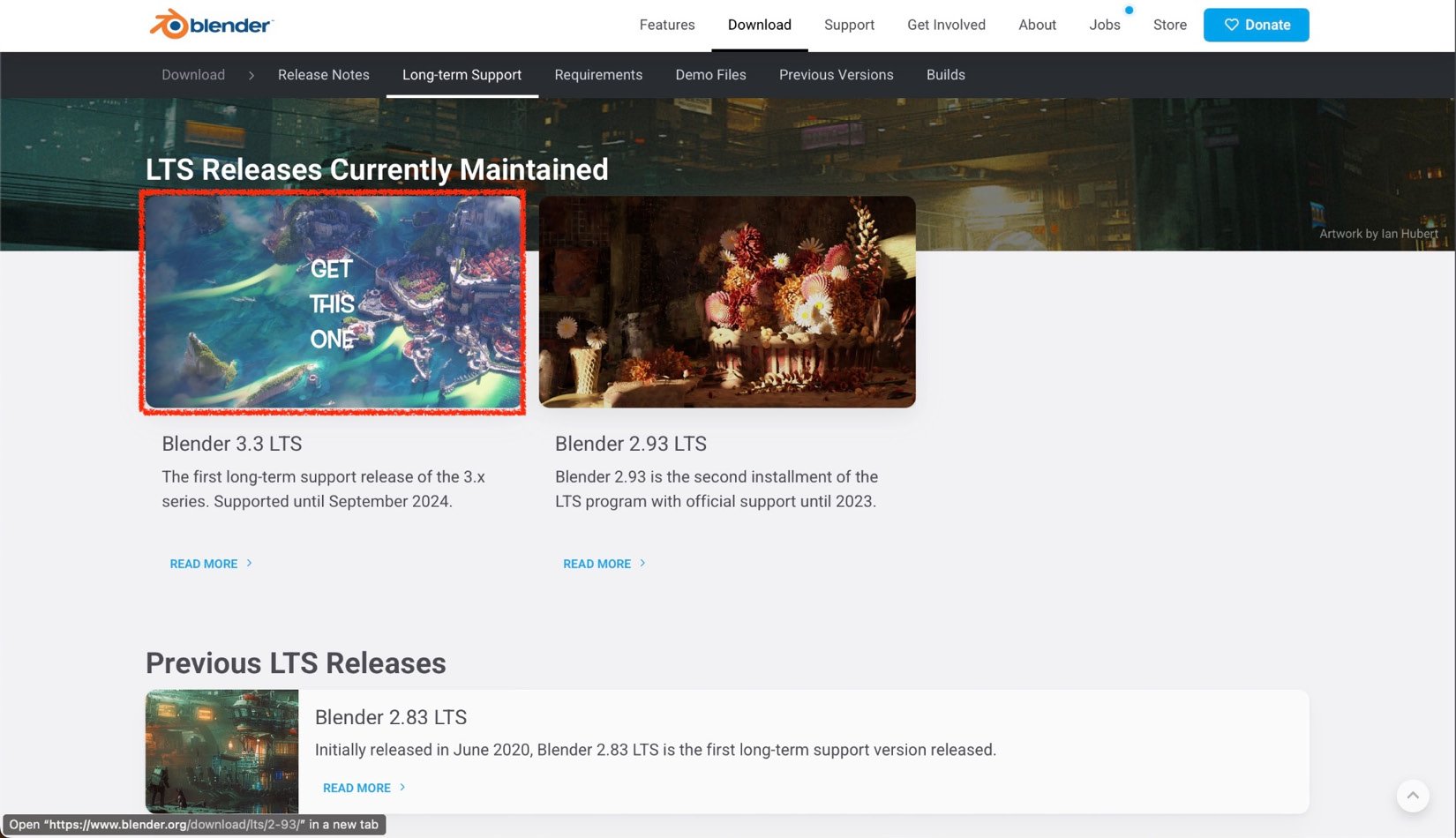The width and height of the screenshot is (1456, 838).
Task: Click the heart icon in Donate button
Action: click(x=1231, y=25)
